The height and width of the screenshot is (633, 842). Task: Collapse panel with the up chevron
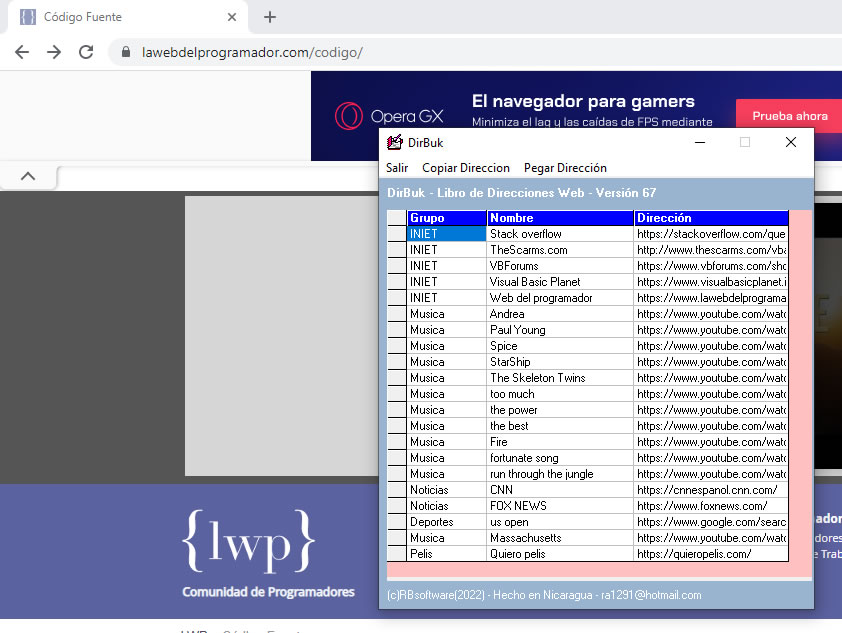[28, 176]
